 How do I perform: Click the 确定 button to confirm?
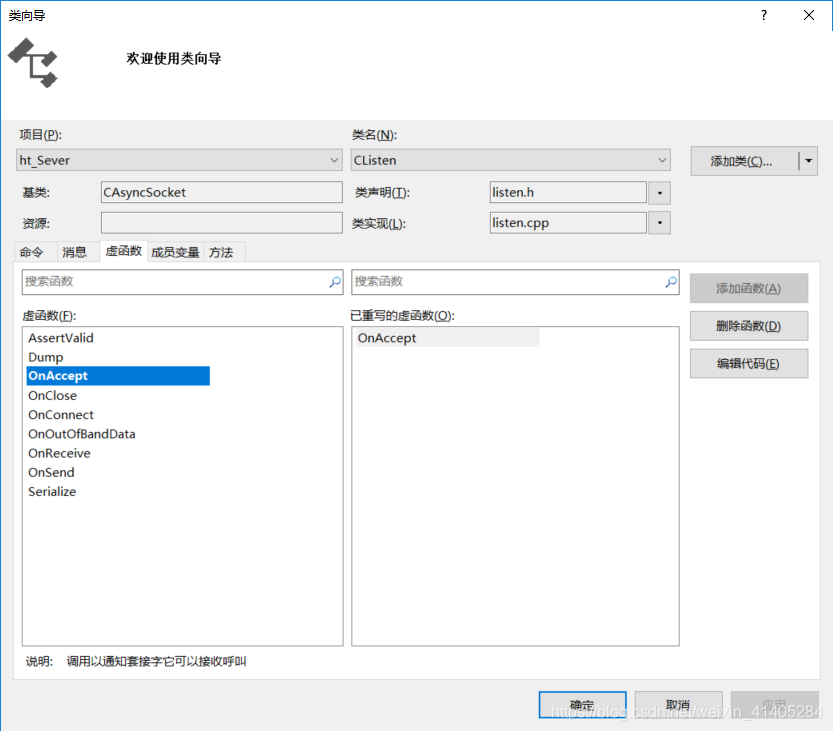(x=582, y=704)
